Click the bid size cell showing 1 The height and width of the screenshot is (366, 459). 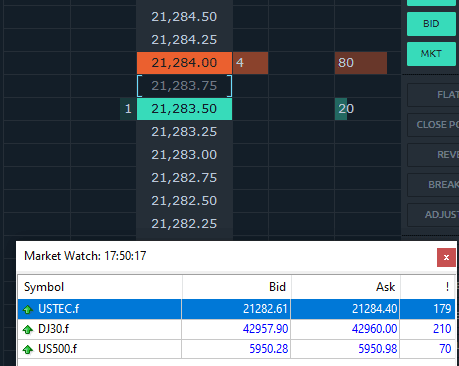coord(128,109)
